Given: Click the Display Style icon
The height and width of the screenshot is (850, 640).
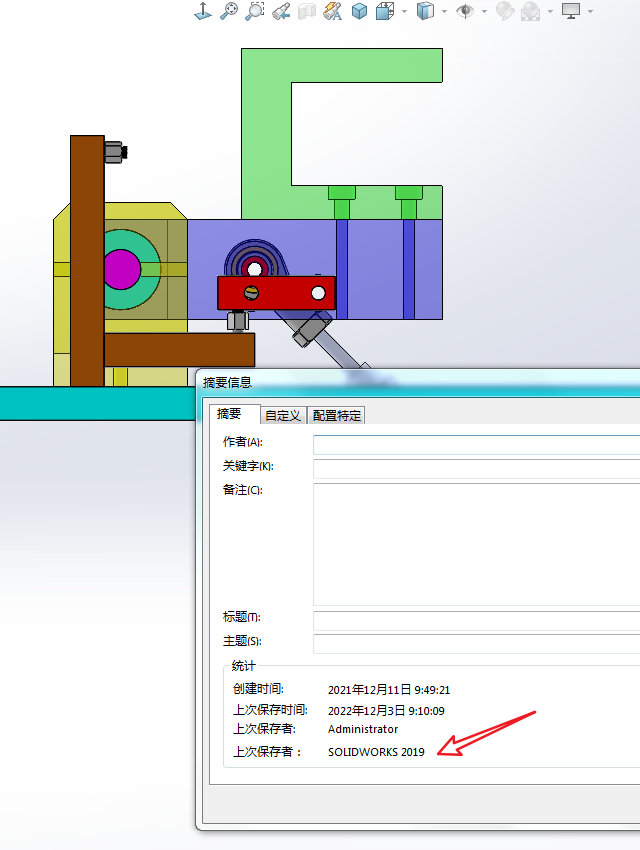Looking at the screenshot, I should click(x=425, y=11).
